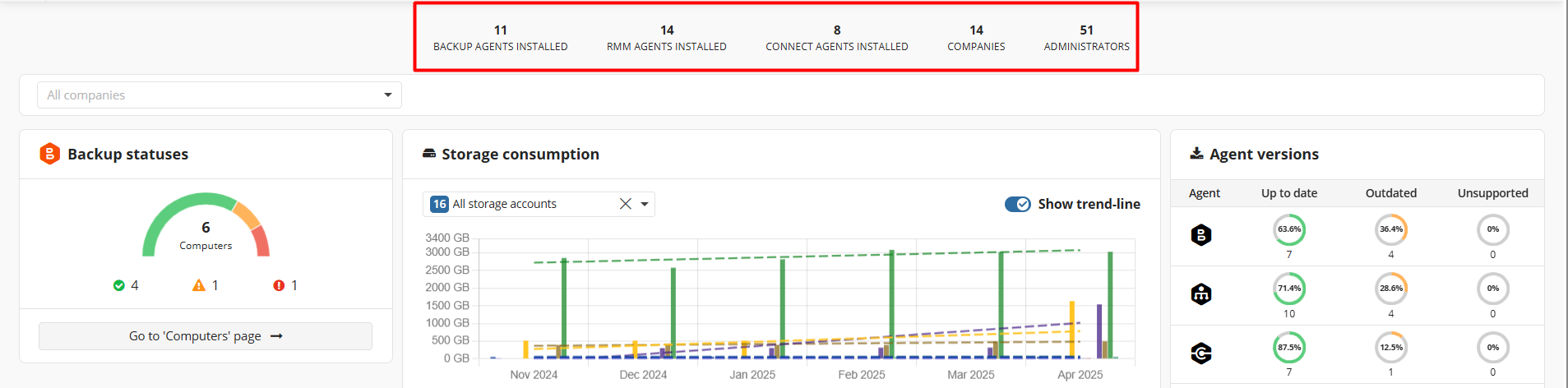Select the RMM agent hexagon icon

[1201, 293]
